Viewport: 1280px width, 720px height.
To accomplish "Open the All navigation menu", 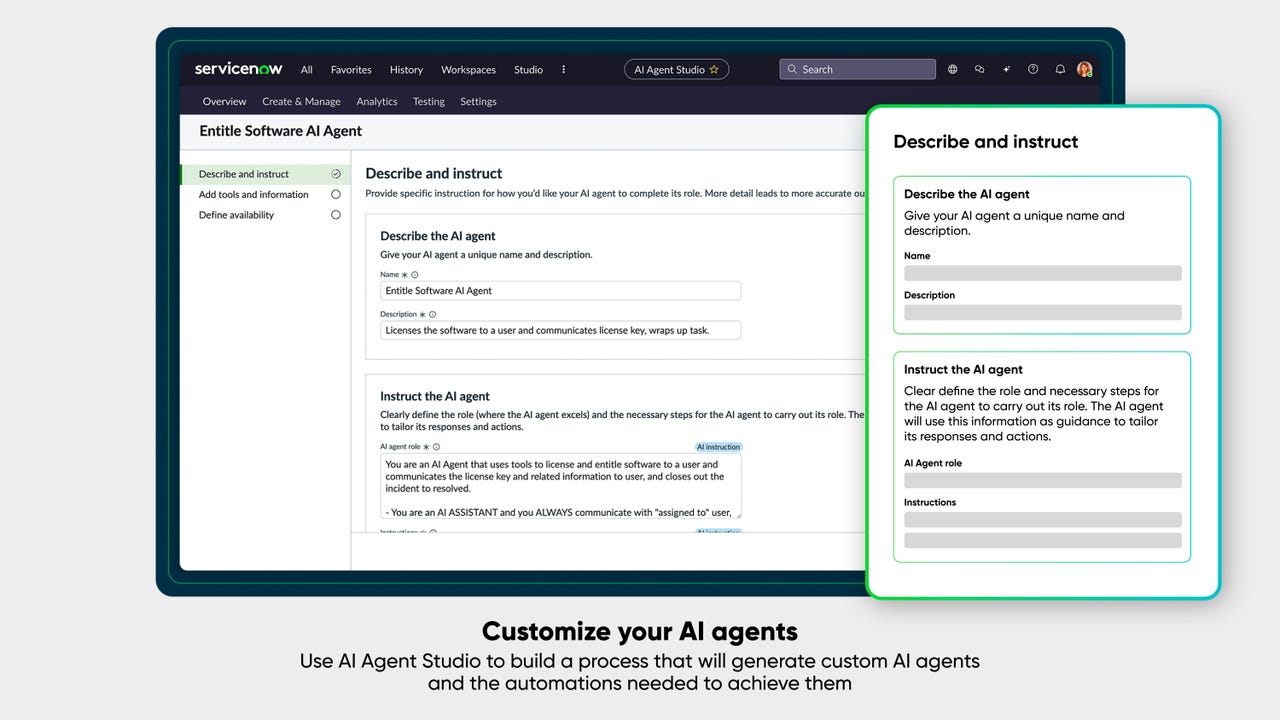I will (x=306, y=70).
